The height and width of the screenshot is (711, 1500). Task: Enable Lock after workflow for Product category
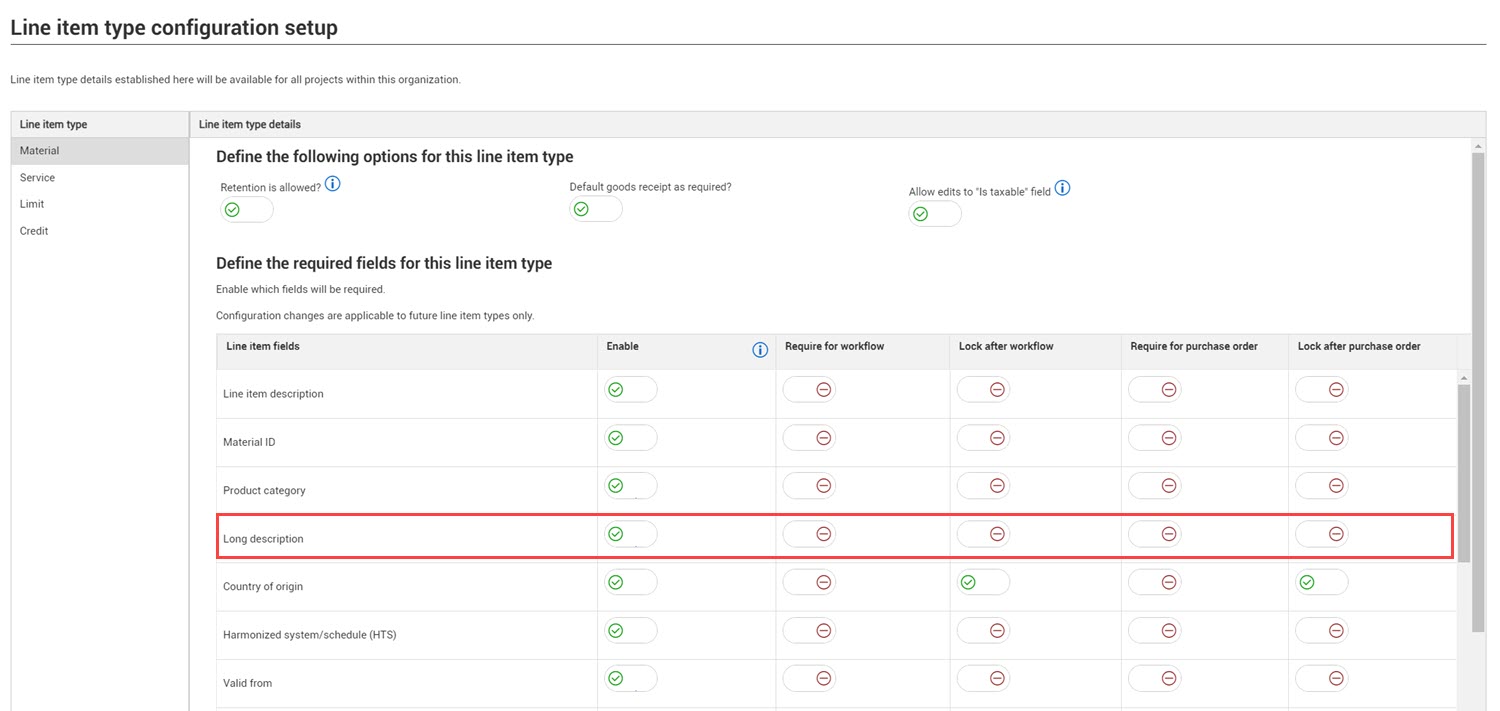[983, 486]
